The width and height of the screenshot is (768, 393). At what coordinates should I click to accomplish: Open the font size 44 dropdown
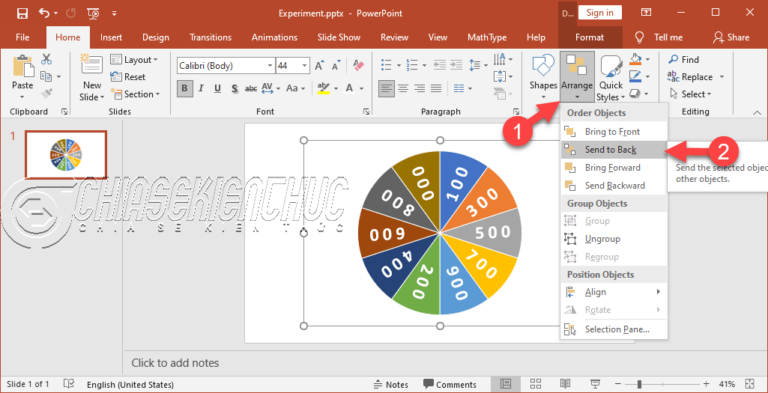click(x=305, y=65)
